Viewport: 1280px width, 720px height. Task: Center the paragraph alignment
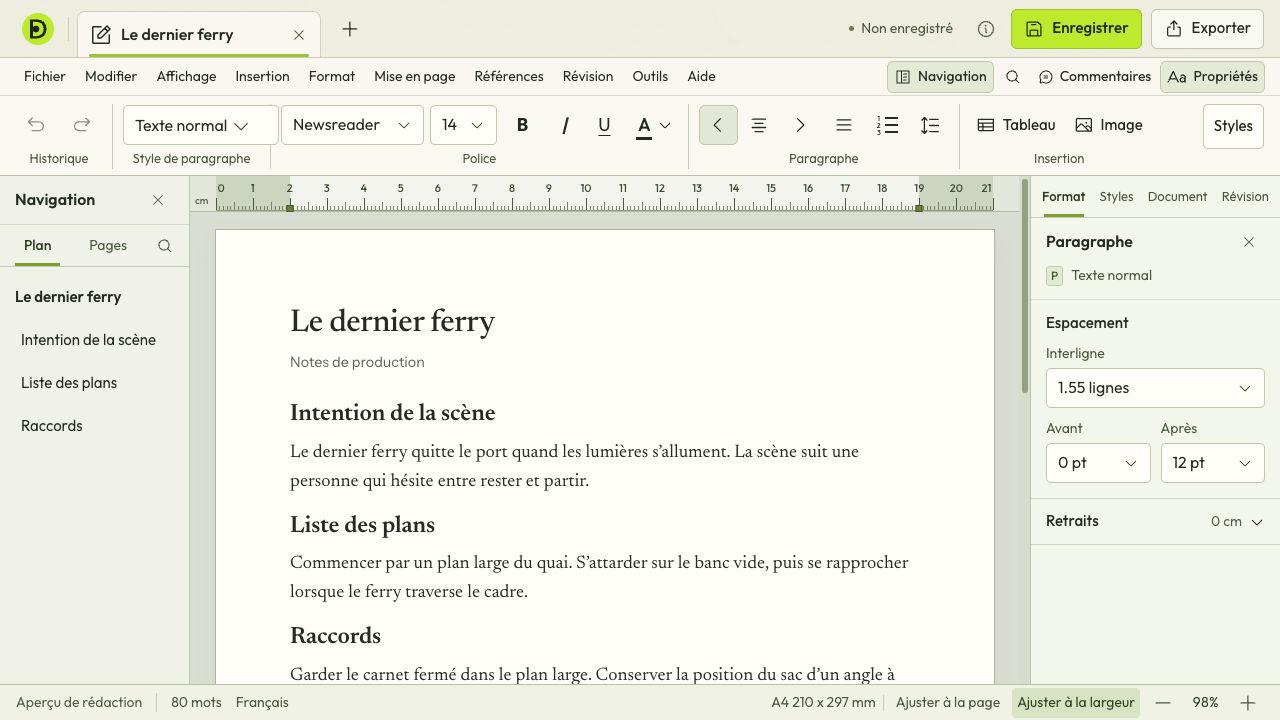759,125
